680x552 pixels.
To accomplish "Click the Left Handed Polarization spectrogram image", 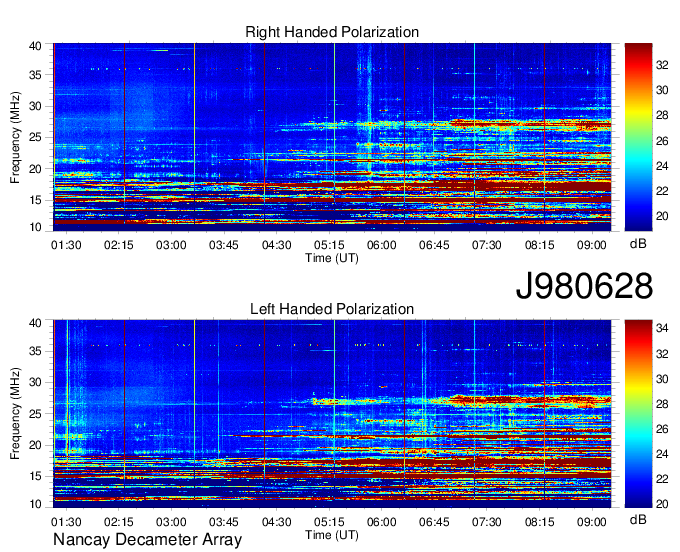I will [332, 414].
